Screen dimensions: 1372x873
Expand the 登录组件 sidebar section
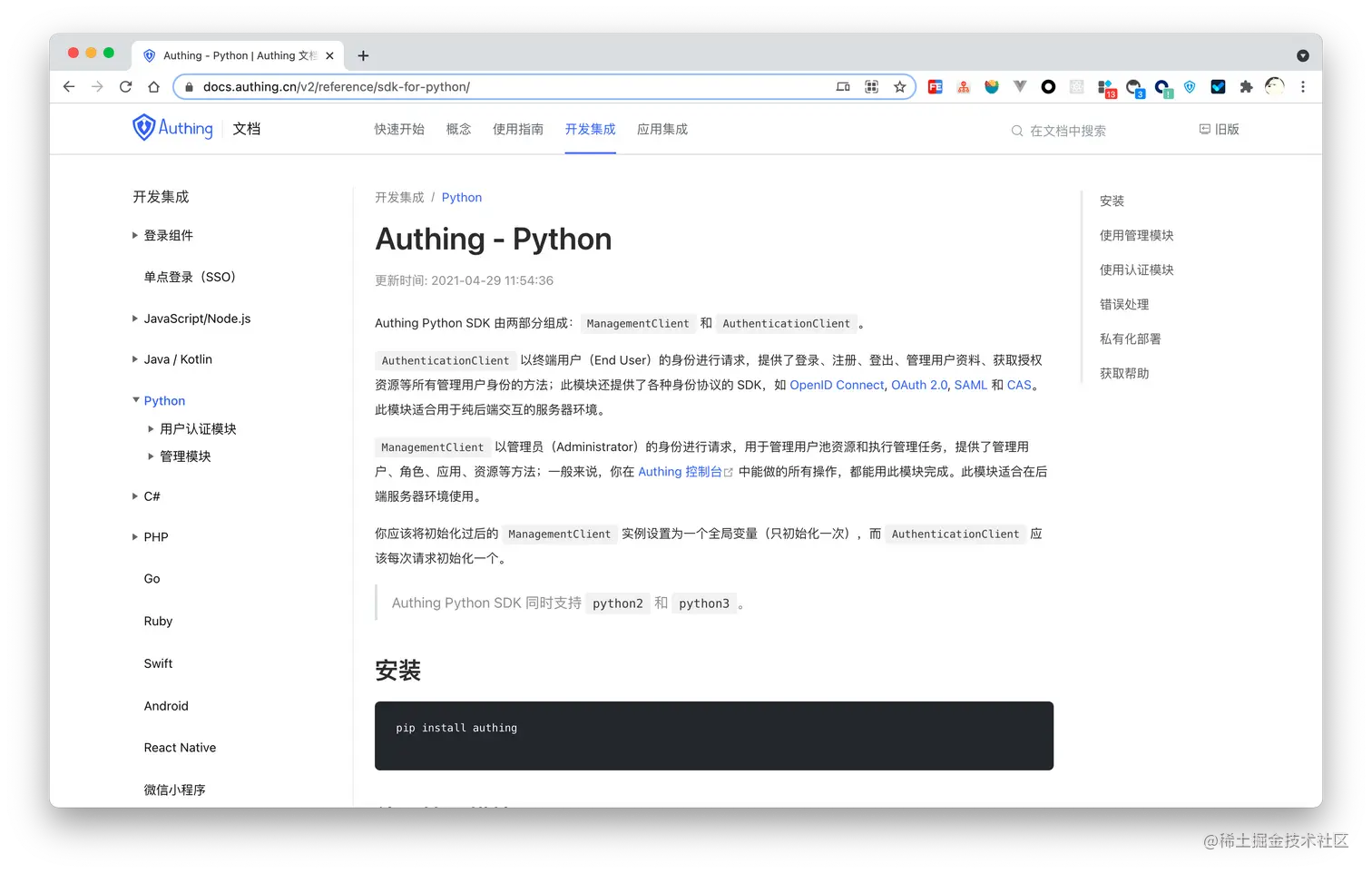tap(135, 235)
